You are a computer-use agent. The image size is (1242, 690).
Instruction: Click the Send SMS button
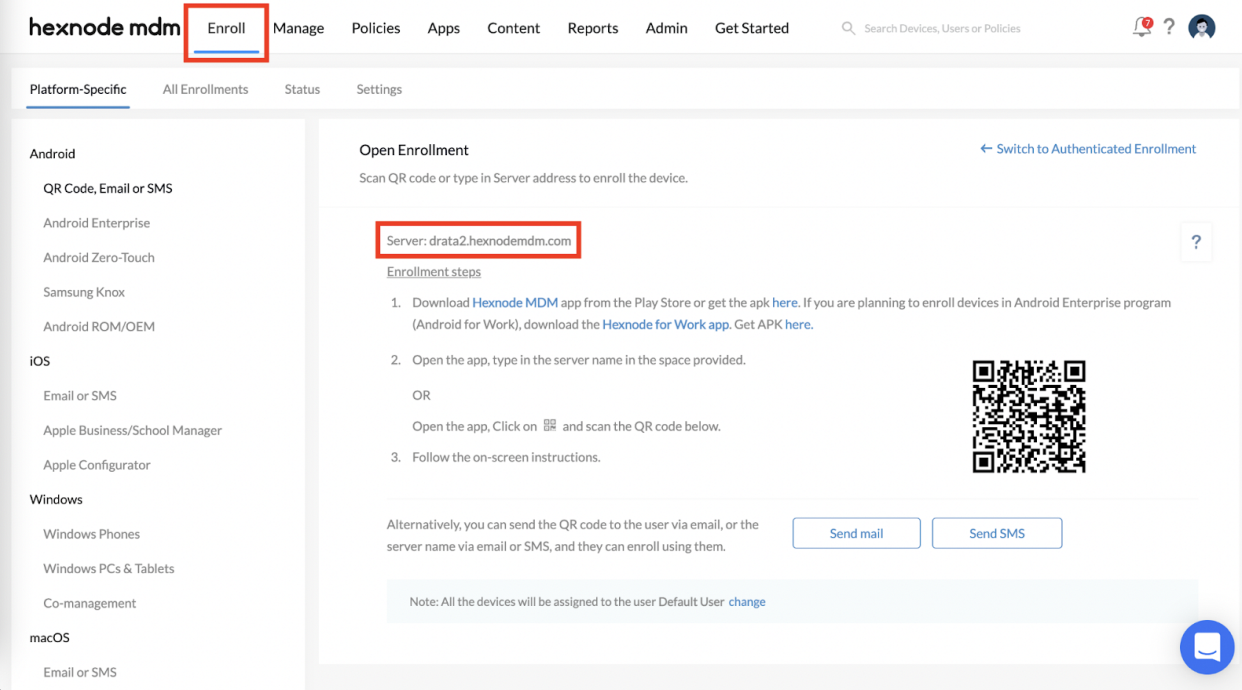click(997, 533)
